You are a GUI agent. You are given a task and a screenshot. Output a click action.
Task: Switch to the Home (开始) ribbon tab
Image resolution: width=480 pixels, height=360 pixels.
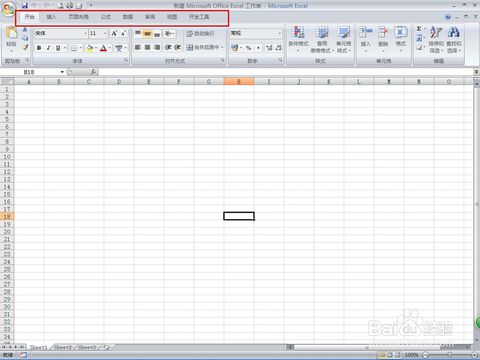point(29,17)
